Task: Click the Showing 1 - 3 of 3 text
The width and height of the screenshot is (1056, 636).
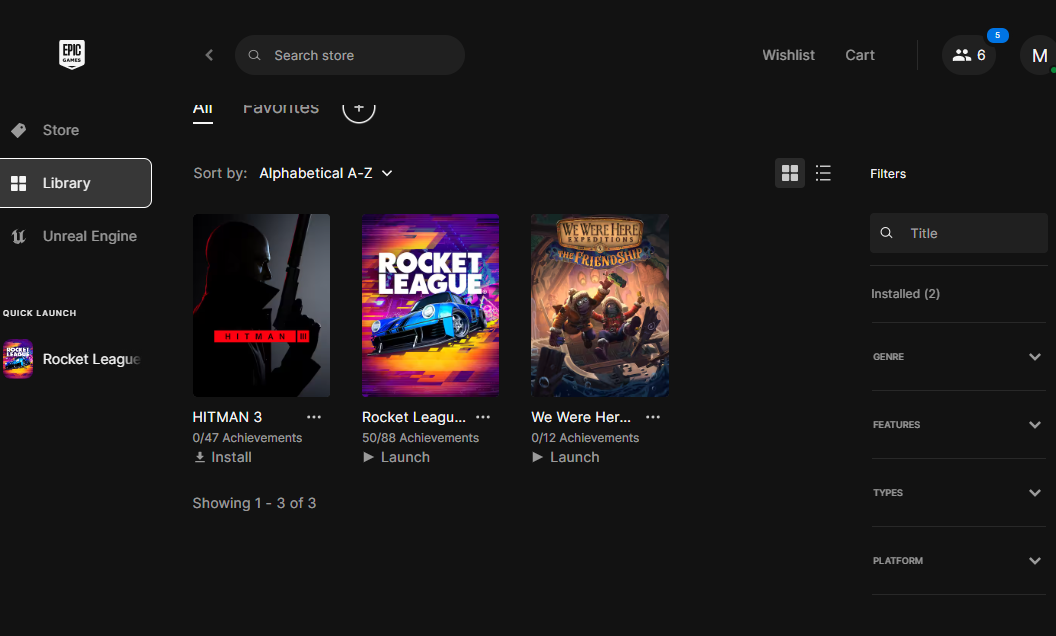Action: click(x=254, y=503)
